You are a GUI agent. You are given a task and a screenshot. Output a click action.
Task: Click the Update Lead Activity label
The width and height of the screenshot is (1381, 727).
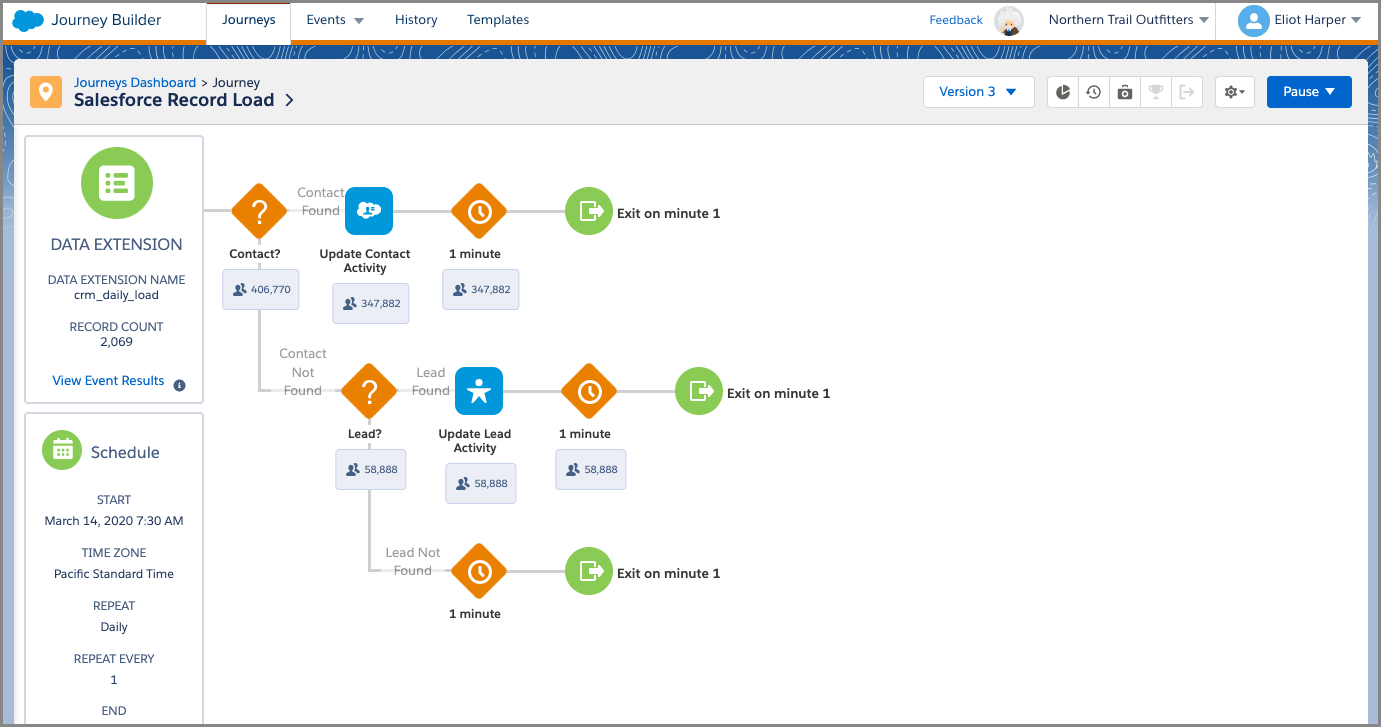tap(475, 441)
